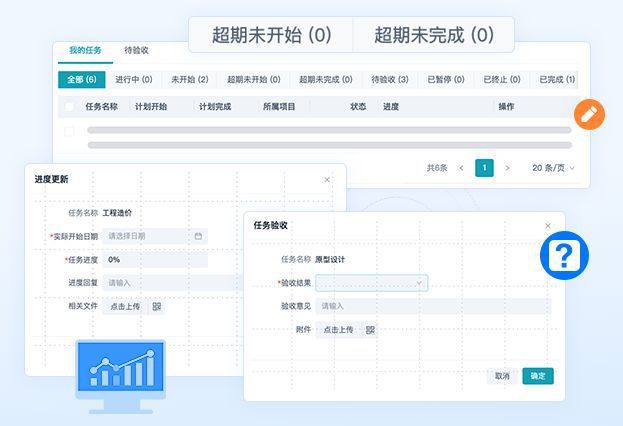Click the 验收意见 input field
The image size is (623, 426).
433,306
